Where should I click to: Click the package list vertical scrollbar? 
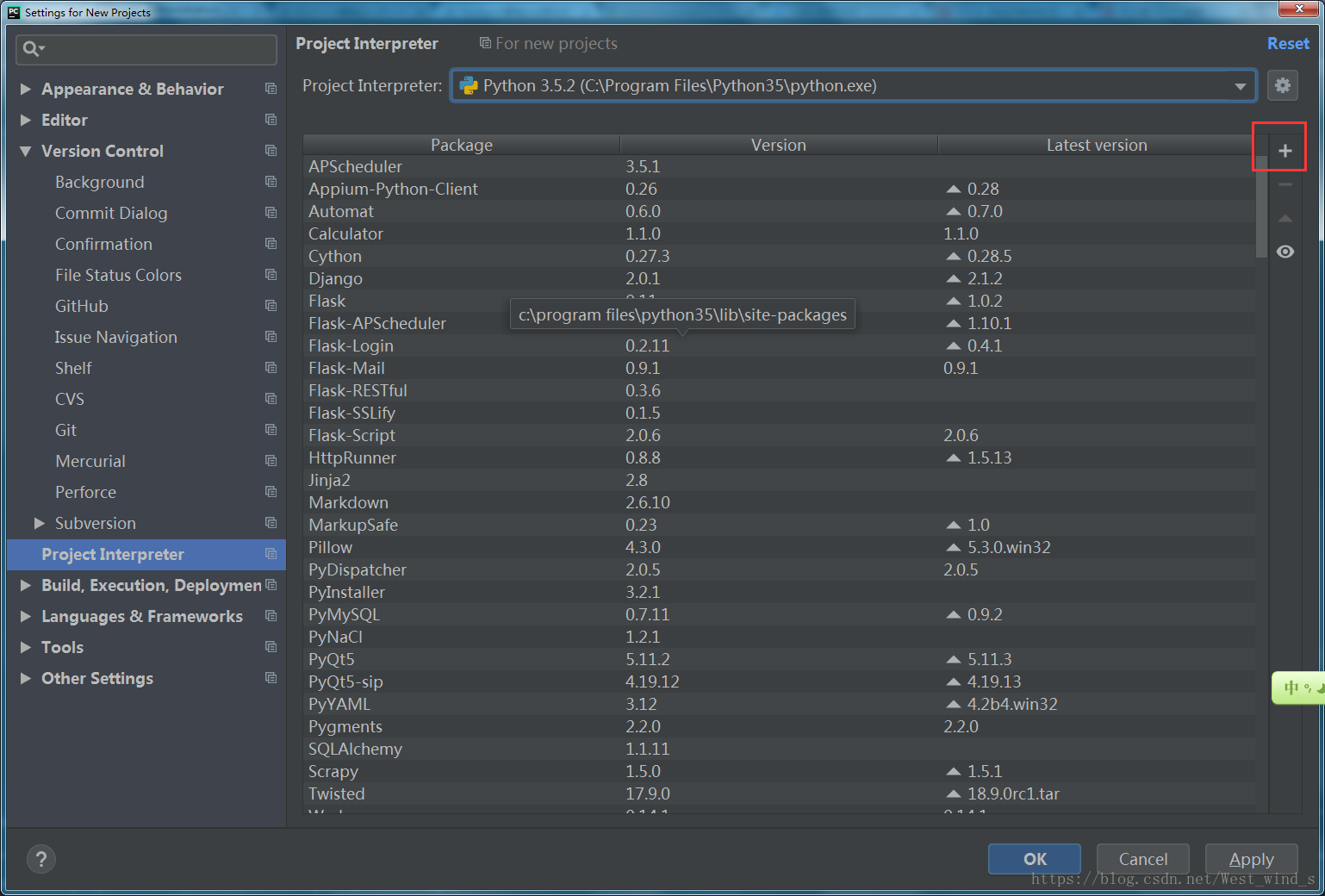(x=1261, y=207)
